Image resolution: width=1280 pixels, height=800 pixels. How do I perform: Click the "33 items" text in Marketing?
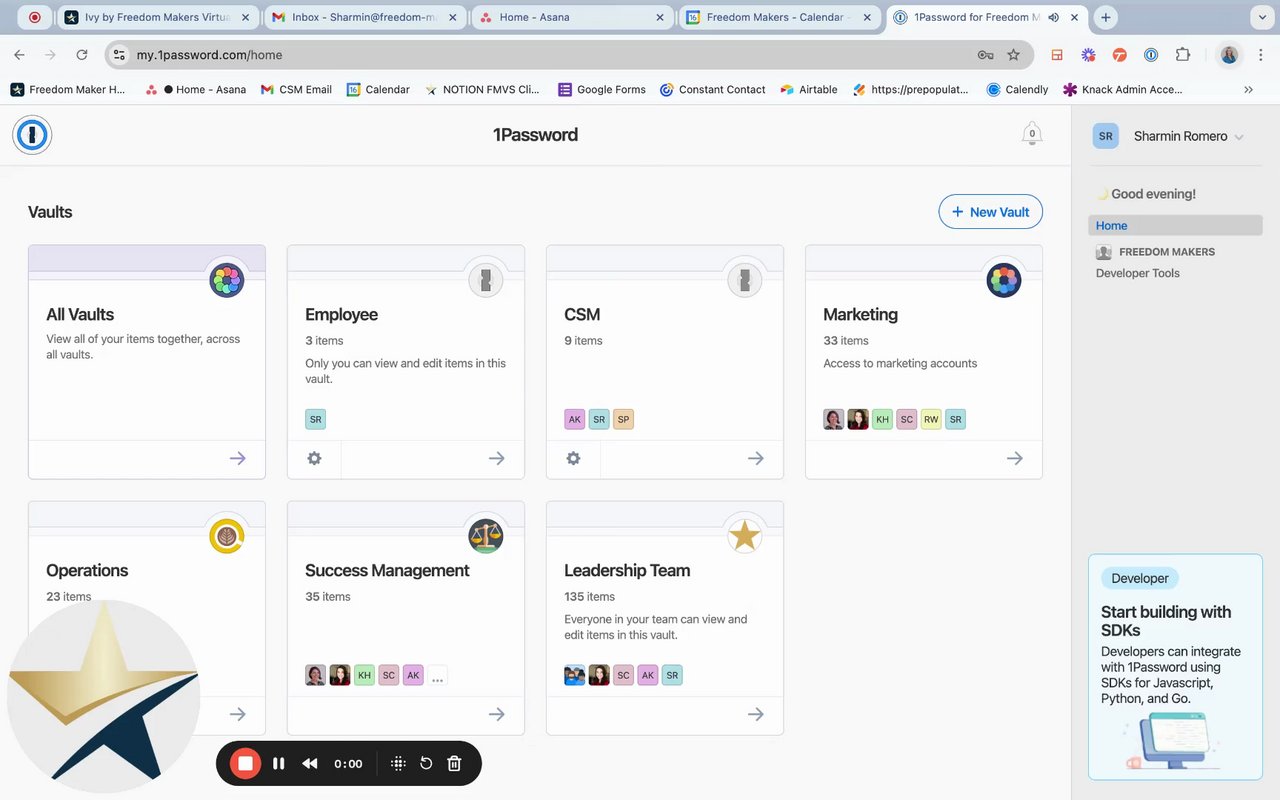(x=845, y=340)
